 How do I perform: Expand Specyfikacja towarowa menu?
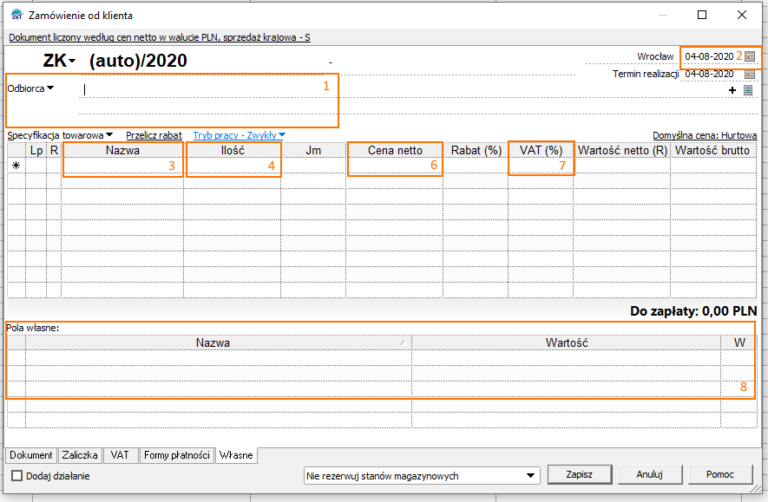[110, 135]
